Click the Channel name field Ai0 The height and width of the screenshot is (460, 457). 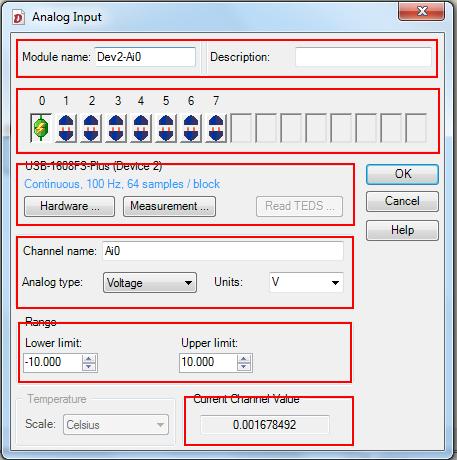click(223, 251)
